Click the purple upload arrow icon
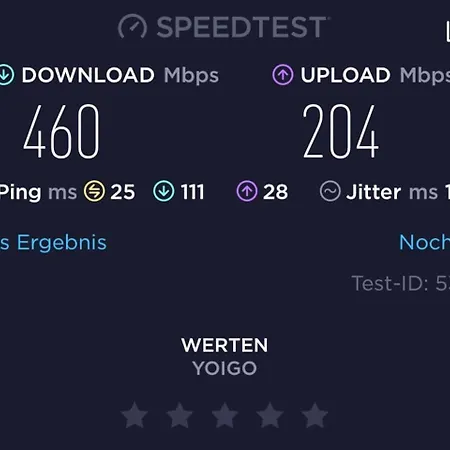Image resolution: width=450 pixels, height=450 pixels. click(x=283, y=75)
